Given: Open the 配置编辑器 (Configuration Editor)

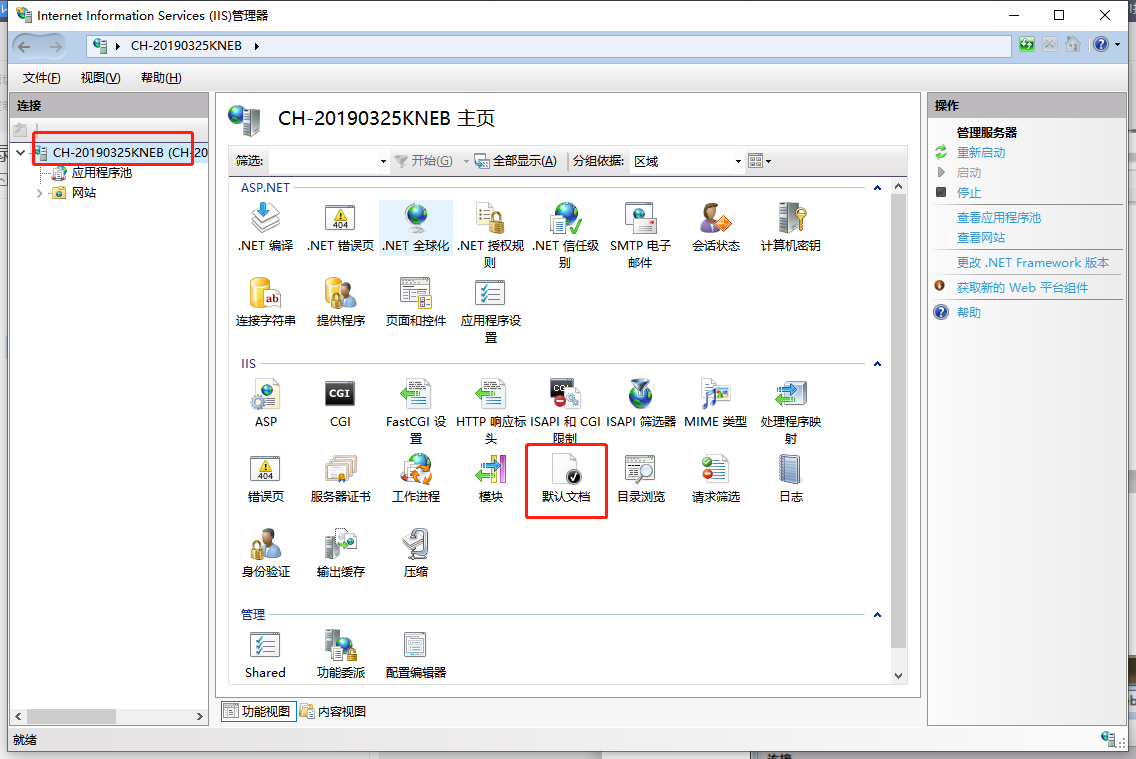Looking at the screenshot, I should [x=414, y=653].
